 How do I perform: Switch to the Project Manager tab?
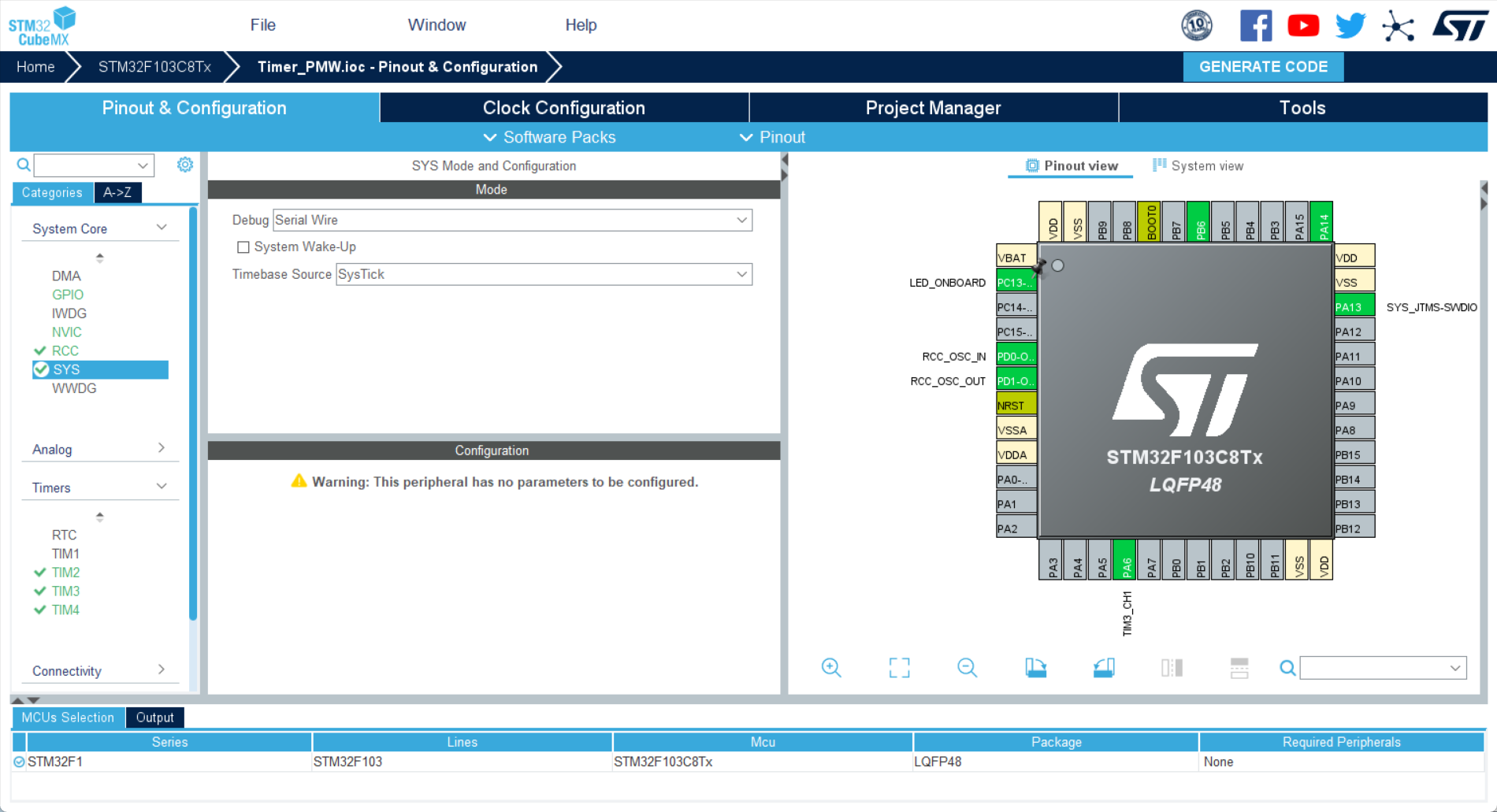click(934, 108)
